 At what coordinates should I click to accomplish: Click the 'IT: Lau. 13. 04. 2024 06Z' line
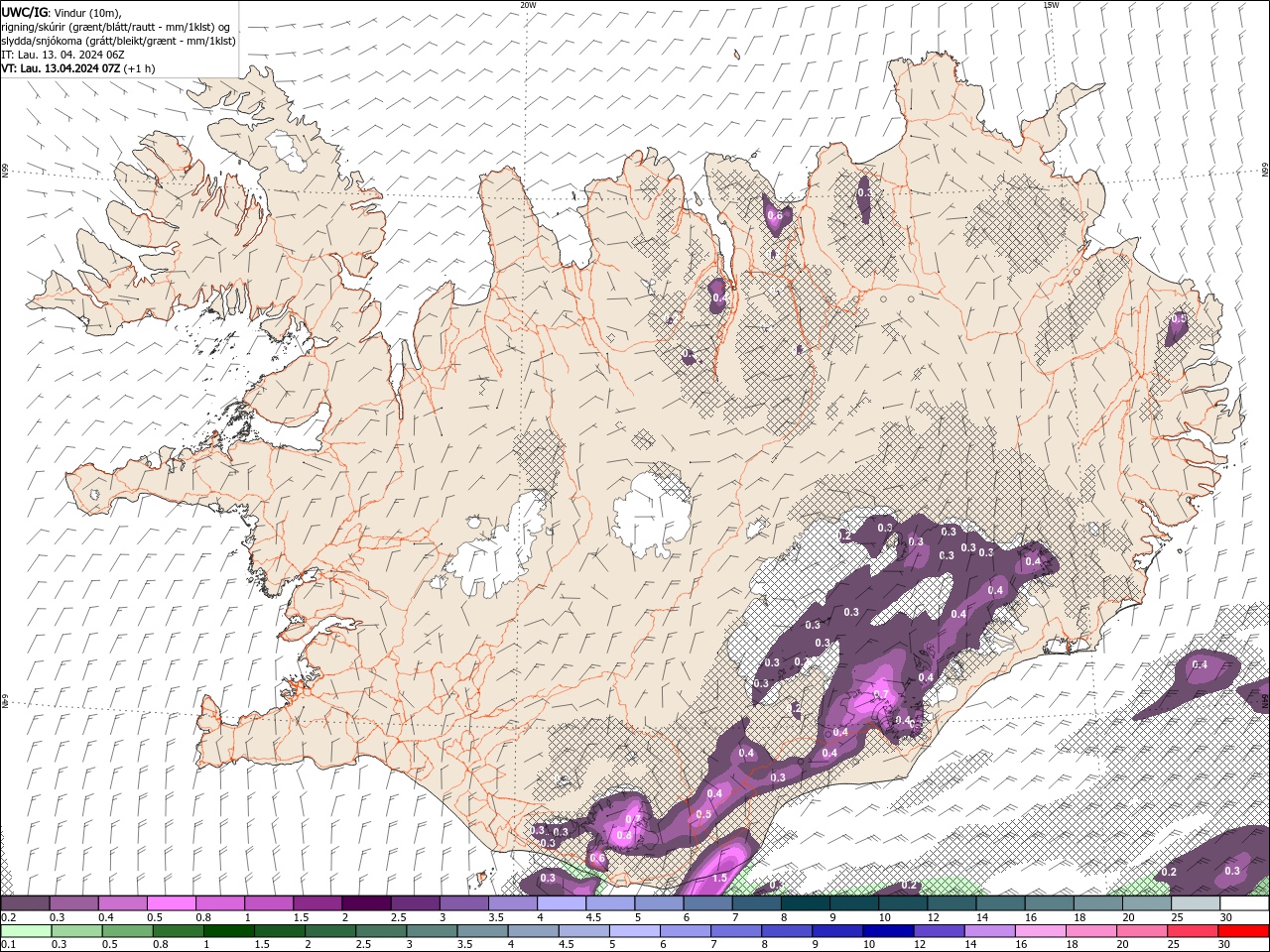click(63, 55)
